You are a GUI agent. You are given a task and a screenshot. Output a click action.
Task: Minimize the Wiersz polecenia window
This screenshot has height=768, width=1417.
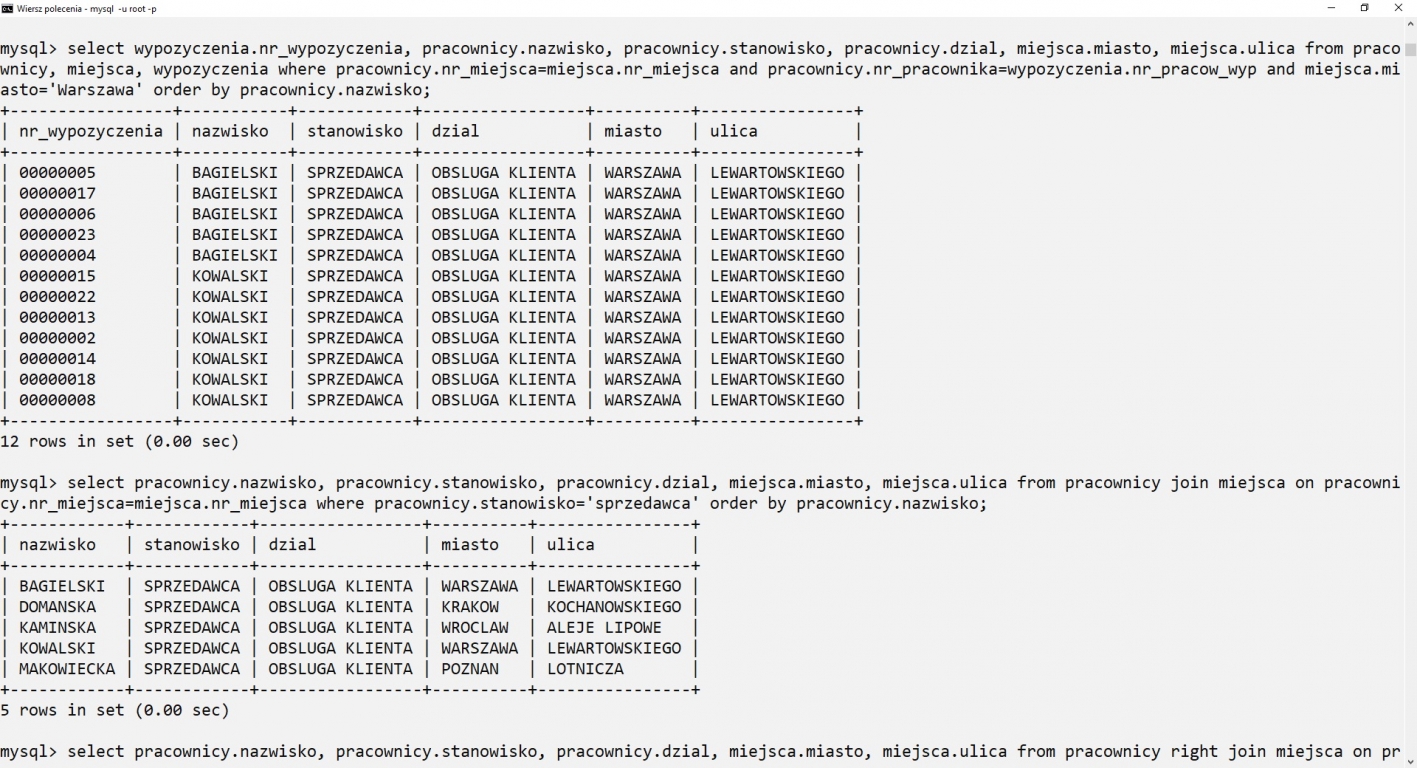pyautogui.click(x=1331, y=8)
